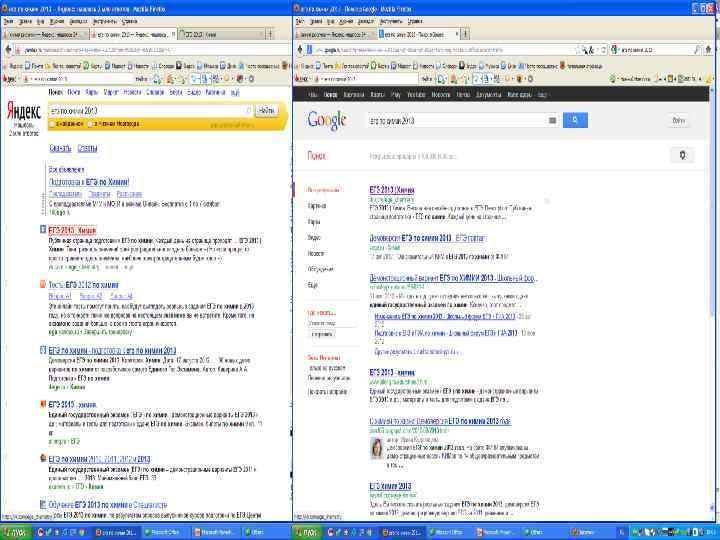The image size is (720, 540).
Task: Open Закладки menu in left Firefox window
Action: click(x=78, y=21)
